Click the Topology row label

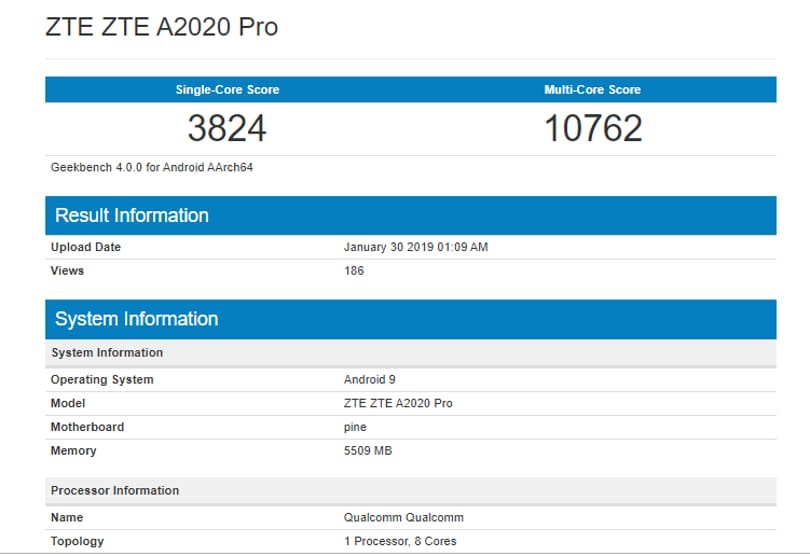pos(77,542)
